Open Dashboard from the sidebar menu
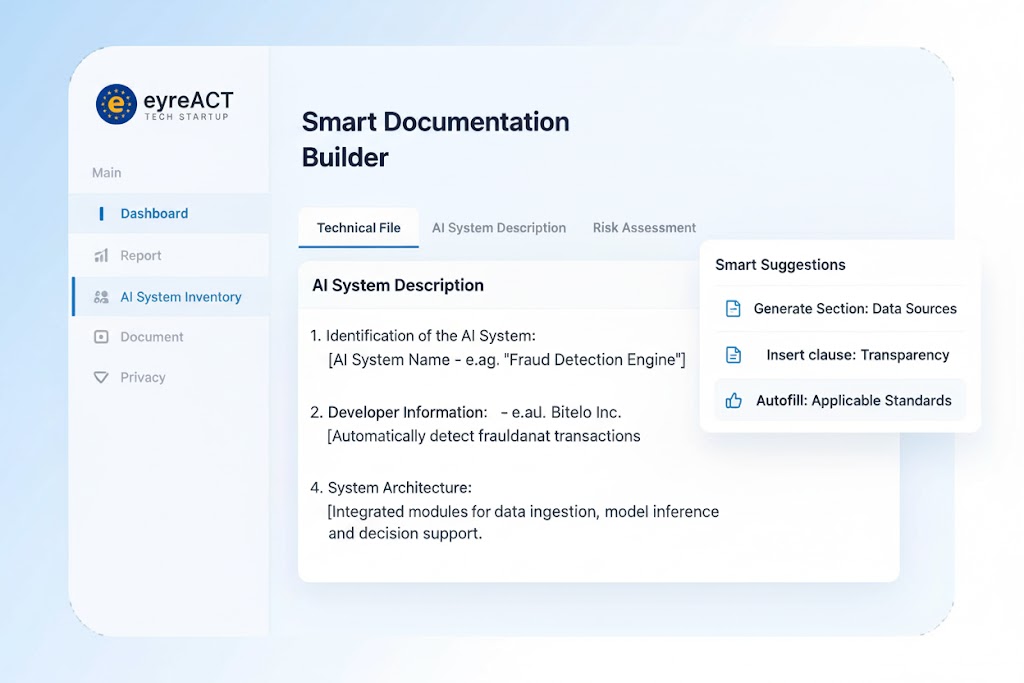The width and height of the screenshot is (1024, 683). pyautogui.click(x=153, y=213)
